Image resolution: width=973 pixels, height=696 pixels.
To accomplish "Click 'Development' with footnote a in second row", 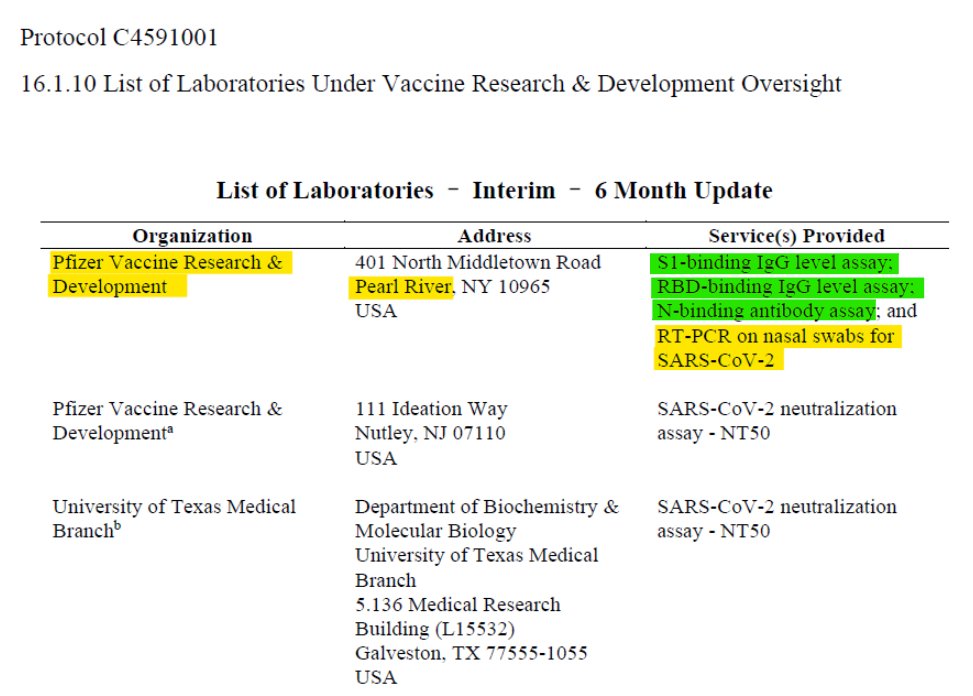I will [112, 433].
